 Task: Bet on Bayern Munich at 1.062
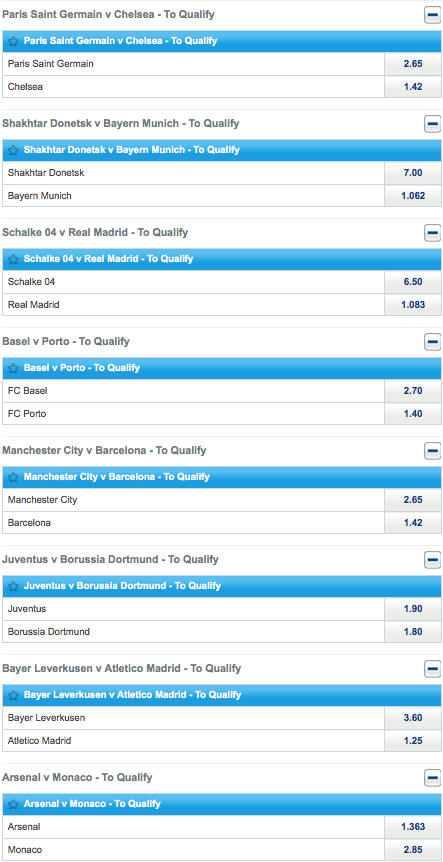pos(413,195)
